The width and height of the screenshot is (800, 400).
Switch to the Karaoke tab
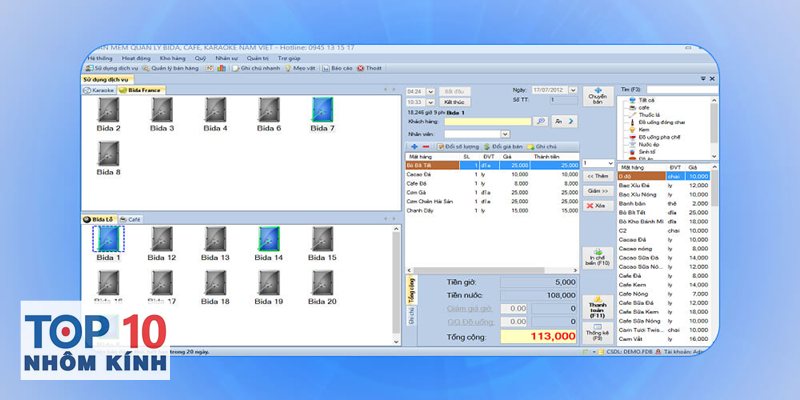coord(100,90)
